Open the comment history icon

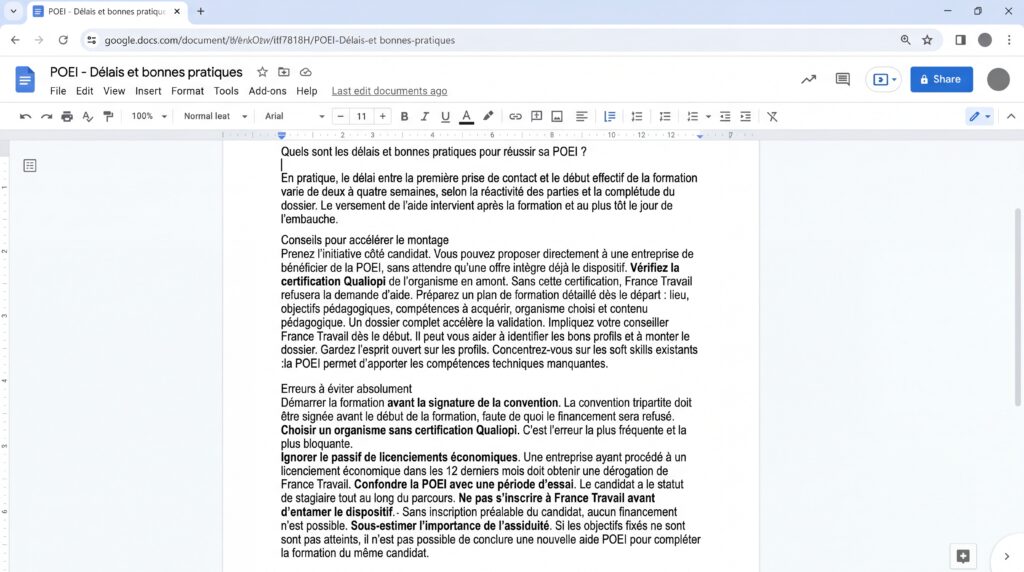tap(842, 79)
